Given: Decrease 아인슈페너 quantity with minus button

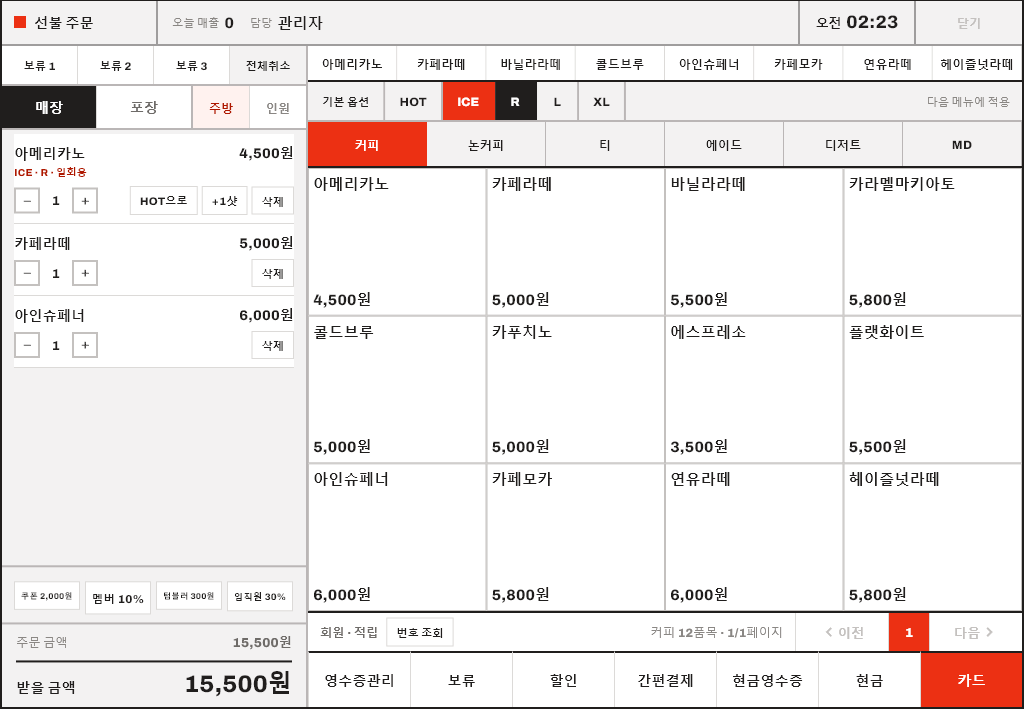Looking at the screenshot, I should click(x=27, y=345).
